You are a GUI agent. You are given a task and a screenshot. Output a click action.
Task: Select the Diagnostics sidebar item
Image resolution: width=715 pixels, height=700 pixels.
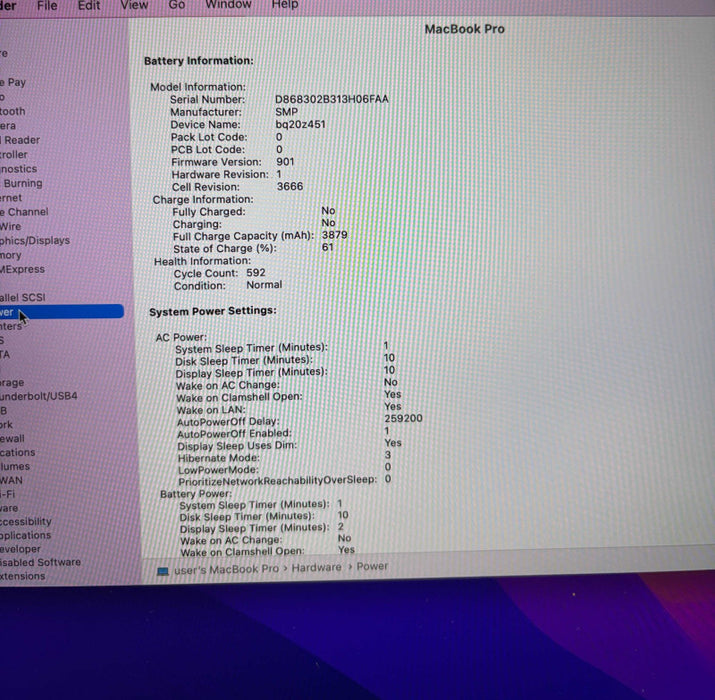pyautogui.click(x=19, y=169)
